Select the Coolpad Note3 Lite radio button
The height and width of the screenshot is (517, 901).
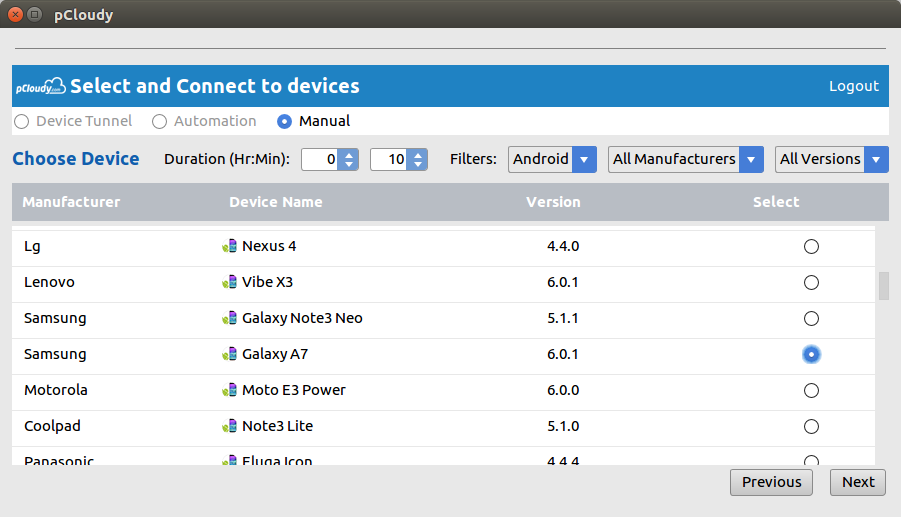[811, 426]
